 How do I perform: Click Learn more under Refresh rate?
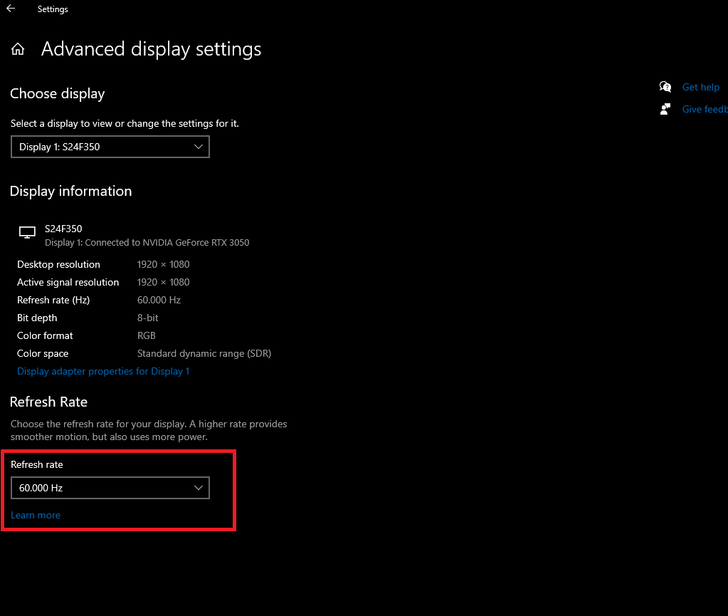click(x=35, y=515)
